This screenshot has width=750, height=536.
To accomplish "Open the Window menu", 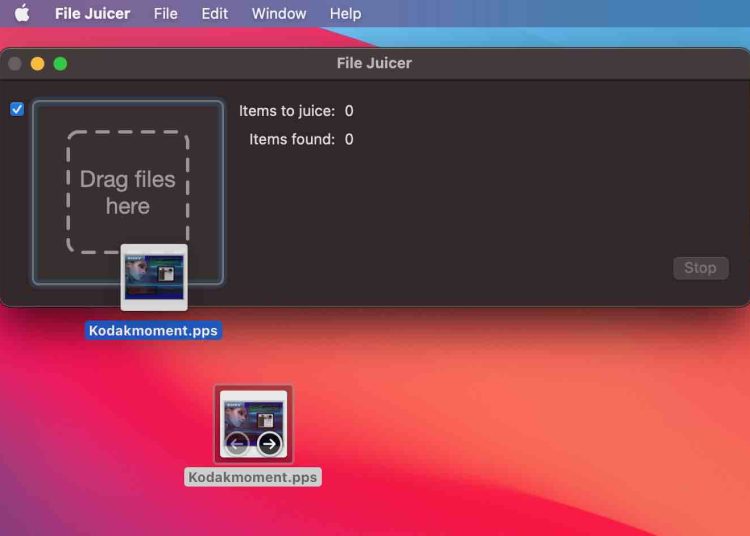I will pos(278,14).
